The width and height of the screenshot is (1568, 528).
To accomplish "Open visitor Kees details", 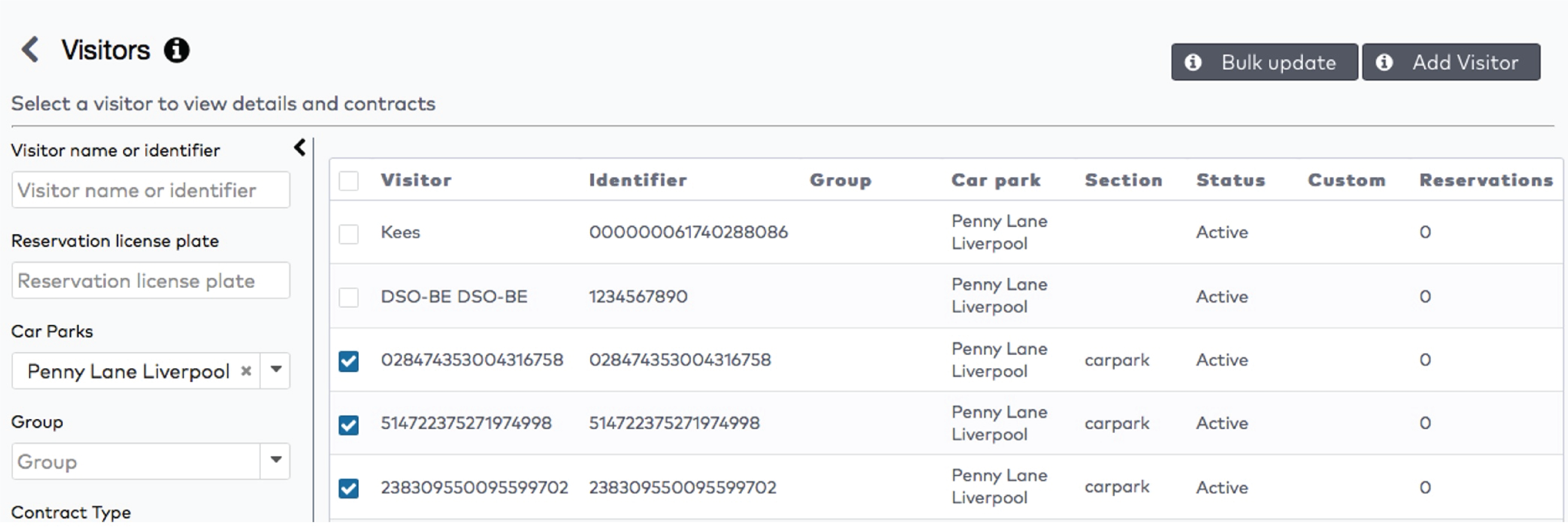I will click(x=401, y=233).
